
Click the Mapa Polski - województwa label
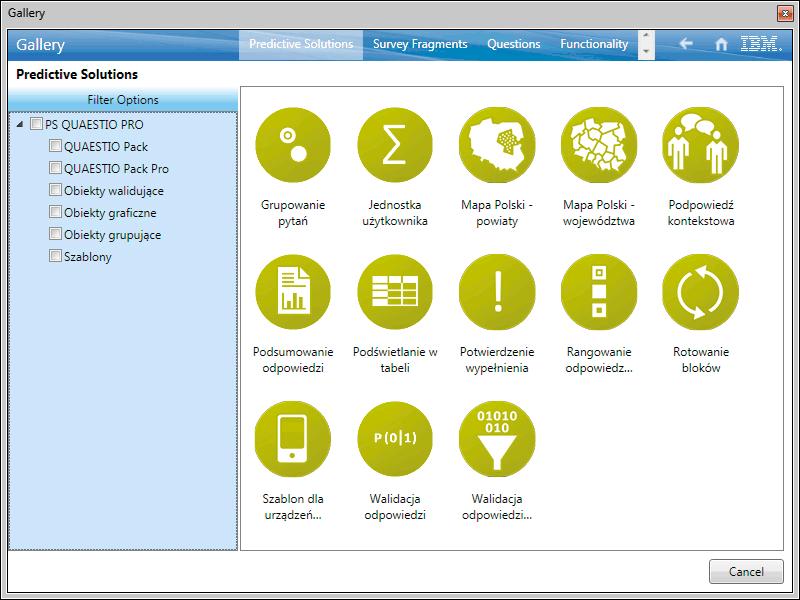599,213
